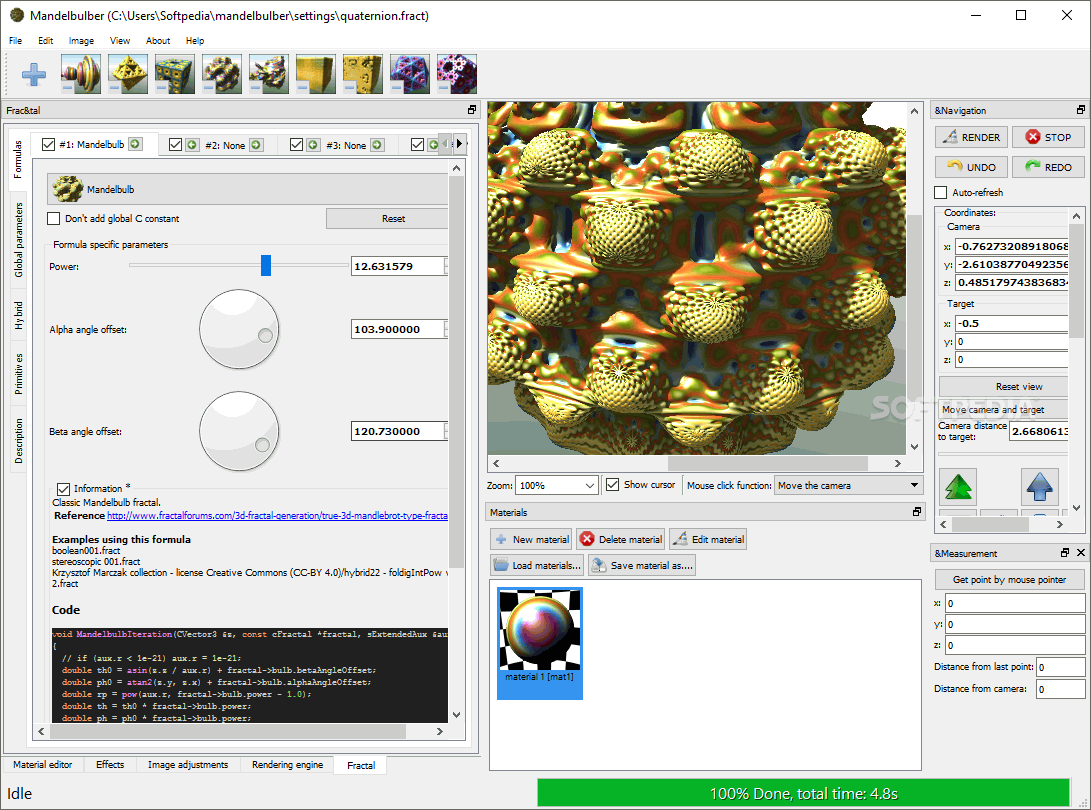Load the blue-yellow Menger cube preset
This screenshot has height=810, width=1091.
tap(175, 74)
